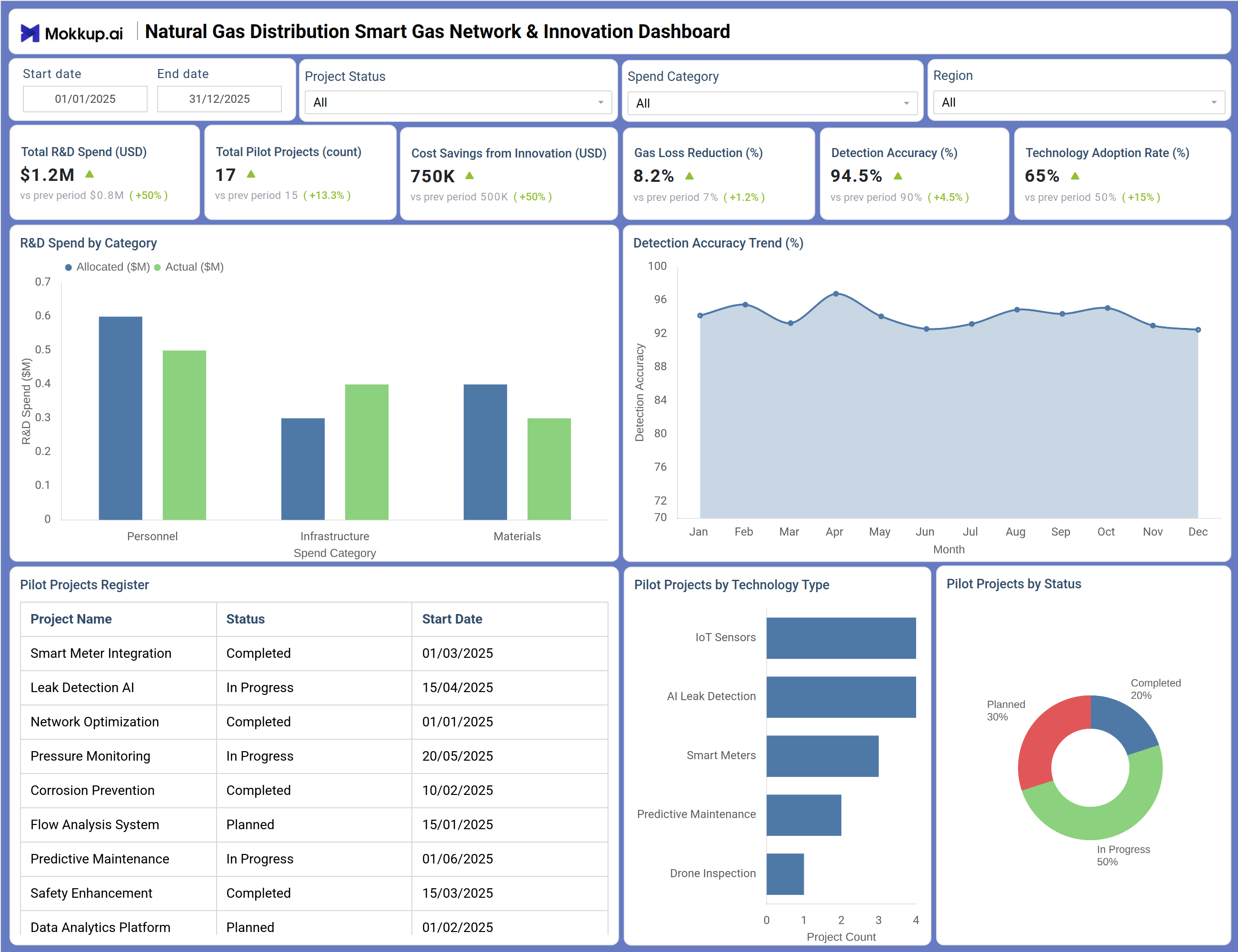
Task: Click the Personnel Actual bar
Action: coord(184,435)
